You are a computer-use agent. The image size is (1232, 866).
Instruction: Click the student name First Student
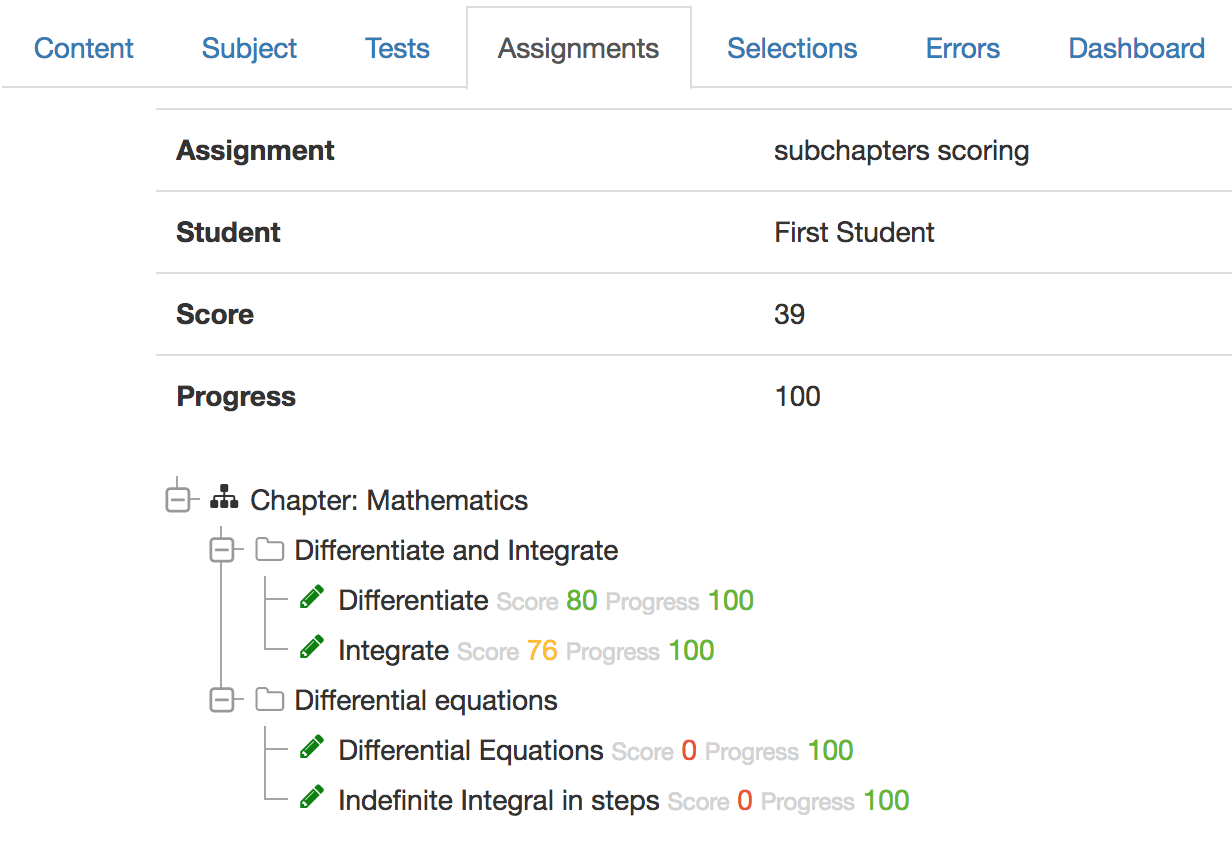[x=853, y=232]
